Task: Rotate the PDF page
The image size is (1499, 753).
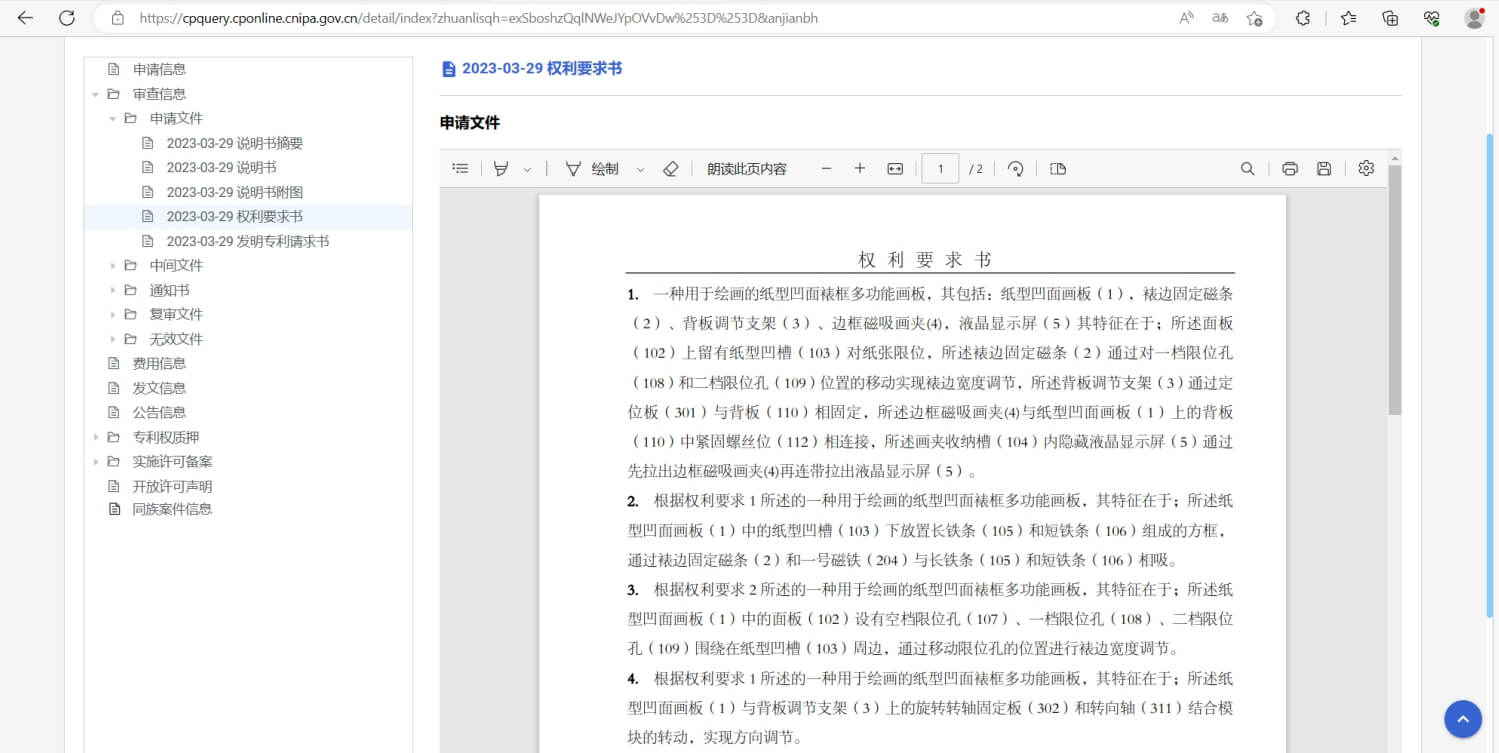Action: point(1015,169)
